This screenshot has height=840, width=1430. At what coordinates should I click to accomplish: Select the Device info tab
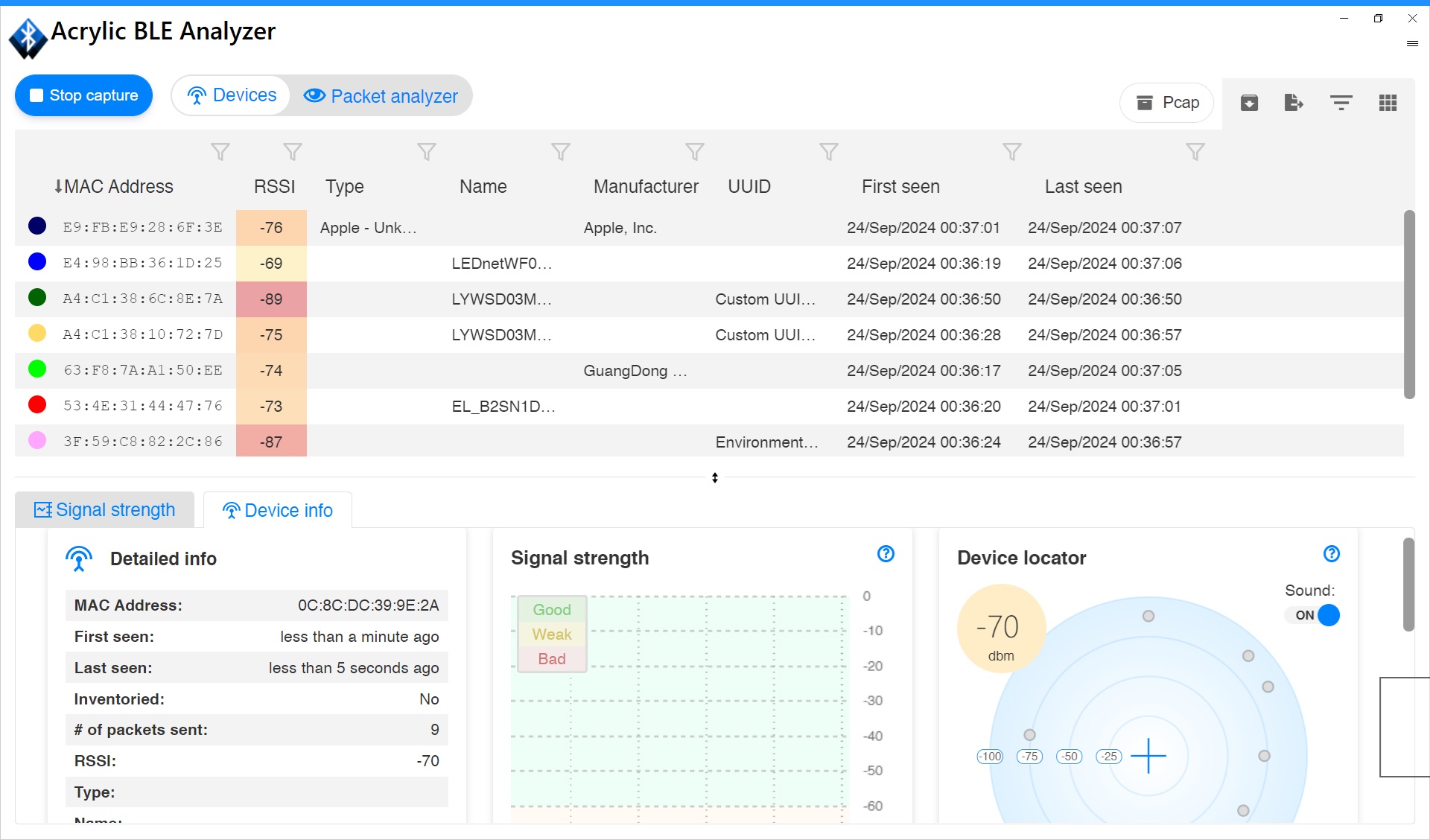(x=278, y=510)
